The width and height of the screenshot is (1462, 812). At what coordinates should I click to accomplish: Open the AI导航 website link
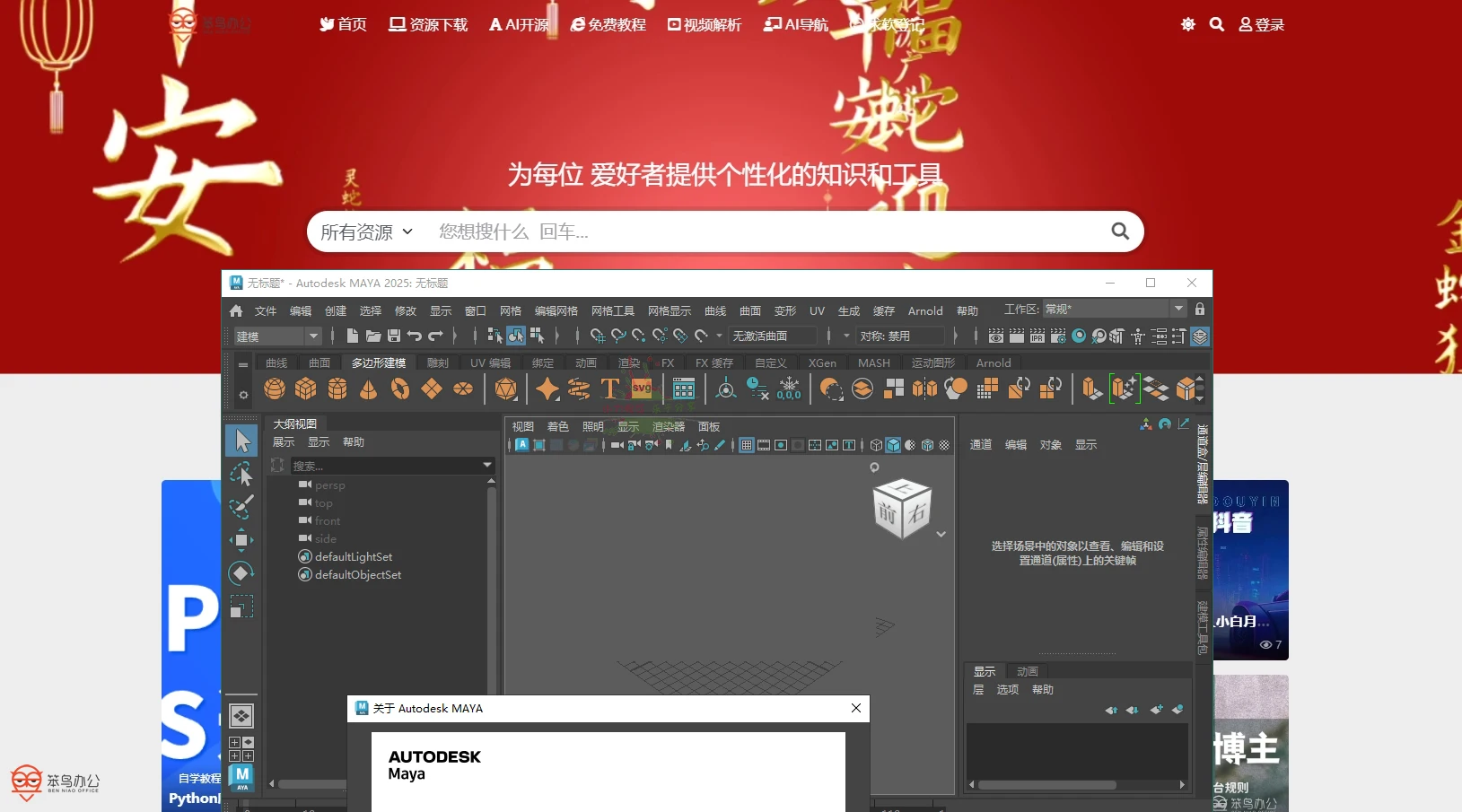(x=796, y=24)
